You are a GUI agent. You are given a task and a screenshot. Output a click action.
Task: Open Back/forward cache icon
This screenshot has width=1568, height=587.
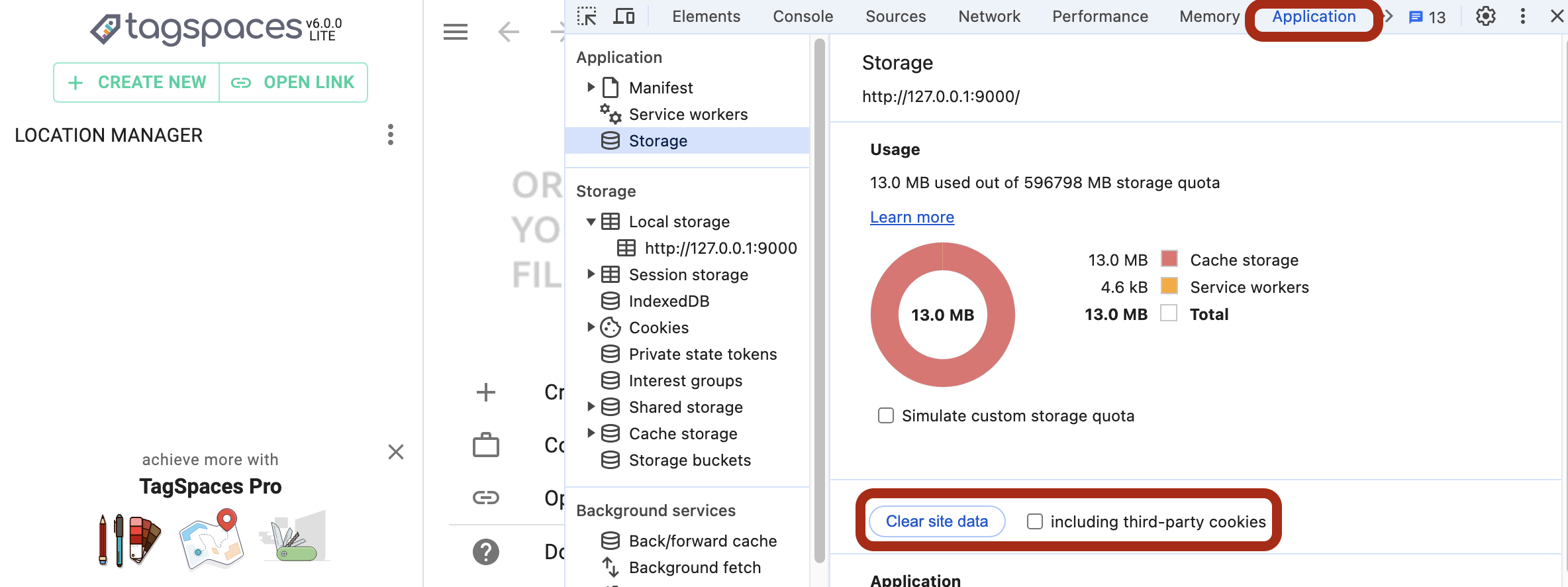coord(611,541)
